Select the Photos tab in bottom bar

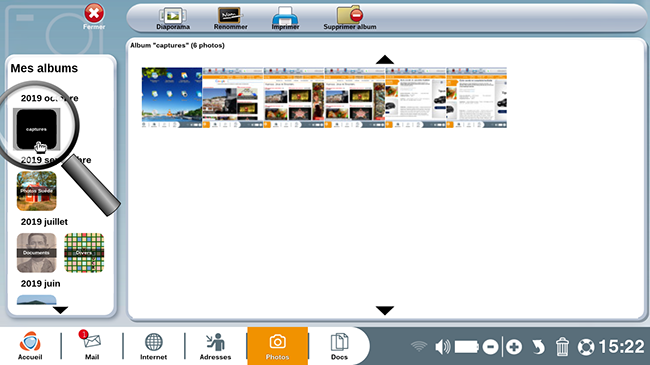pos(277,346)
